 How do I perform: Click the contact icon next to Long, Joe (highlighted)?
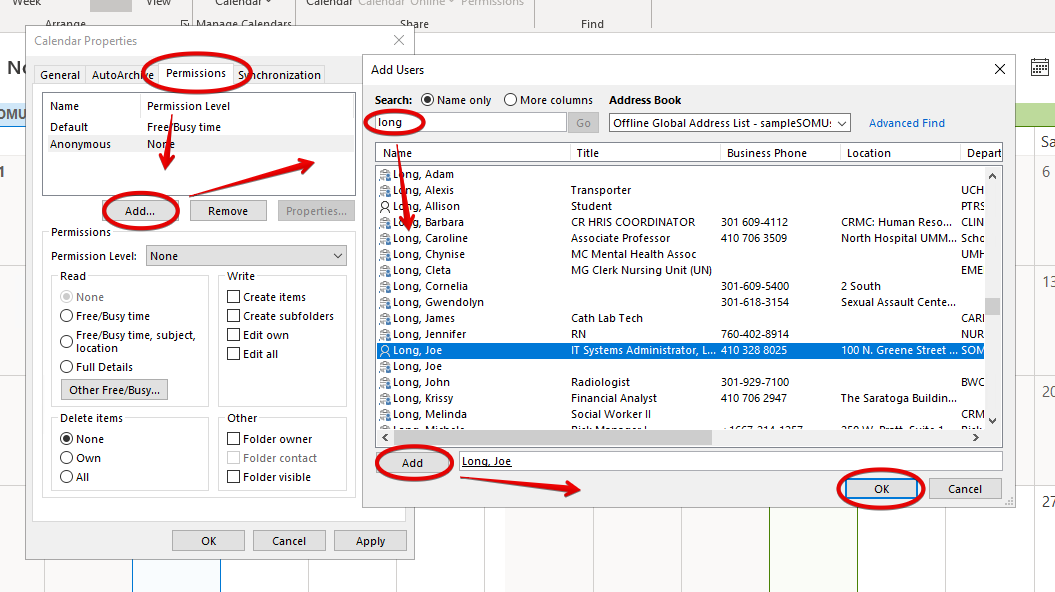[385, 350]
